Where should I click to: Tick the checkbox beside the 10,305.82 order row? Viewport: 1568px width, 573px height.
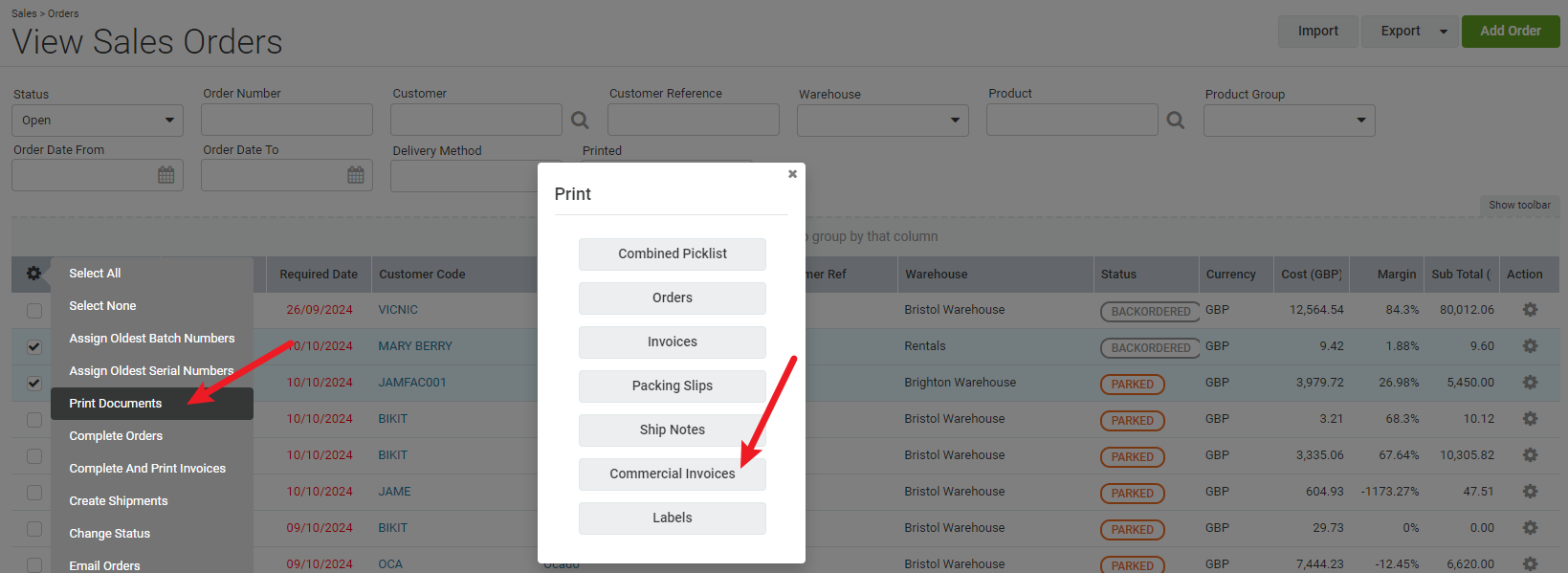click(34, 456)
